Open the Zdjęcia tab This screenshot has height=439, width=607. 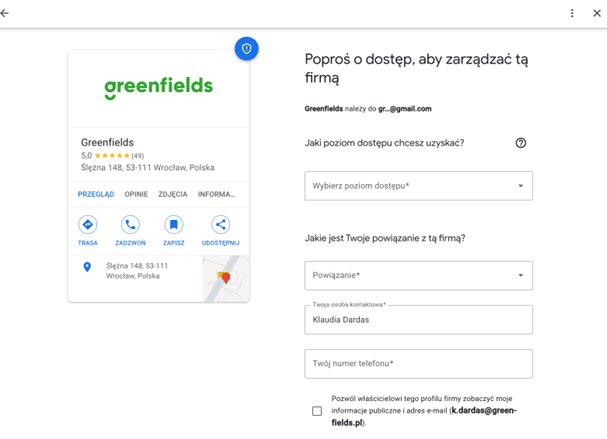(173, 194)
